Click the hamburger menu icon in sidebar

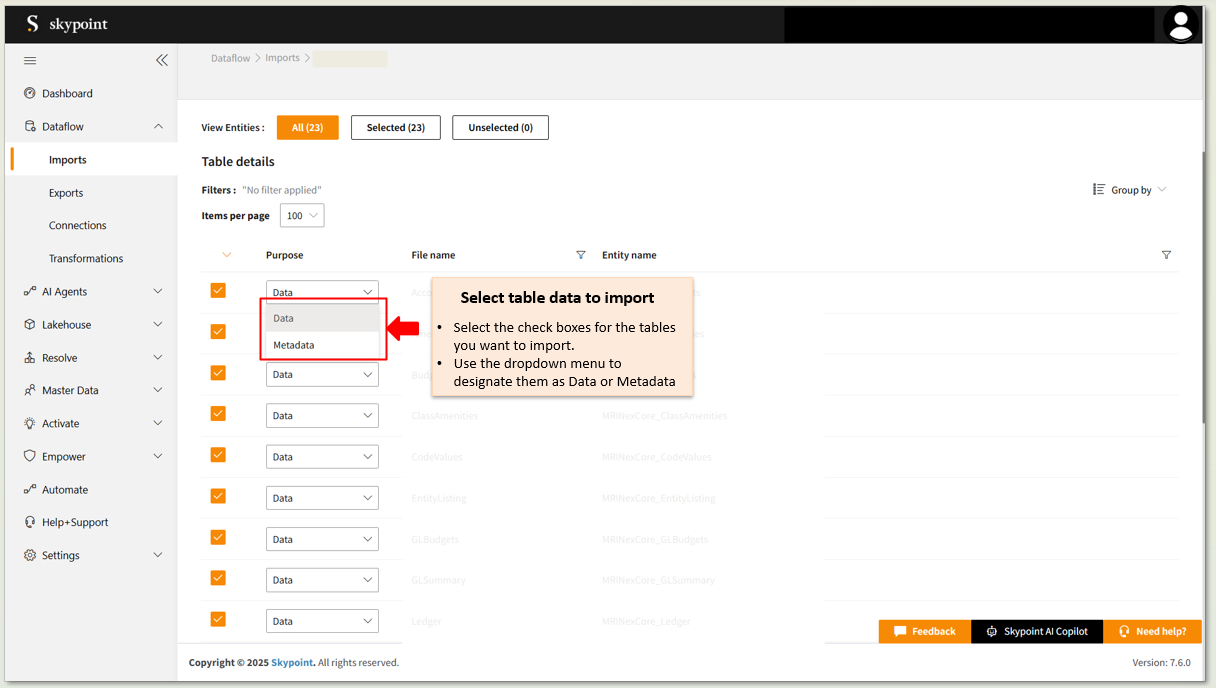point(30,61)
